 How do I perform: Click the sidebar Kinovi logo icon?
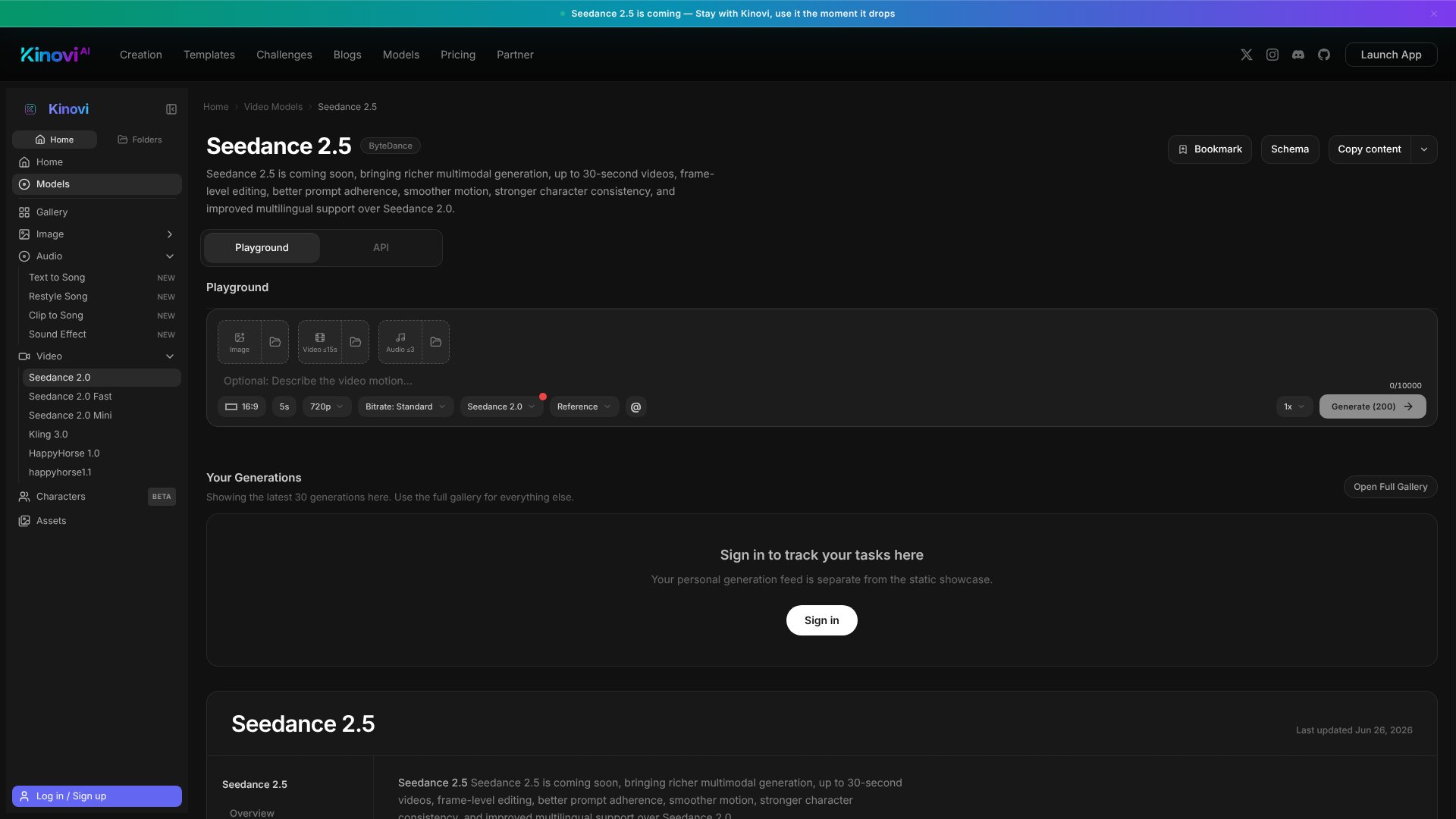point(30,109)
